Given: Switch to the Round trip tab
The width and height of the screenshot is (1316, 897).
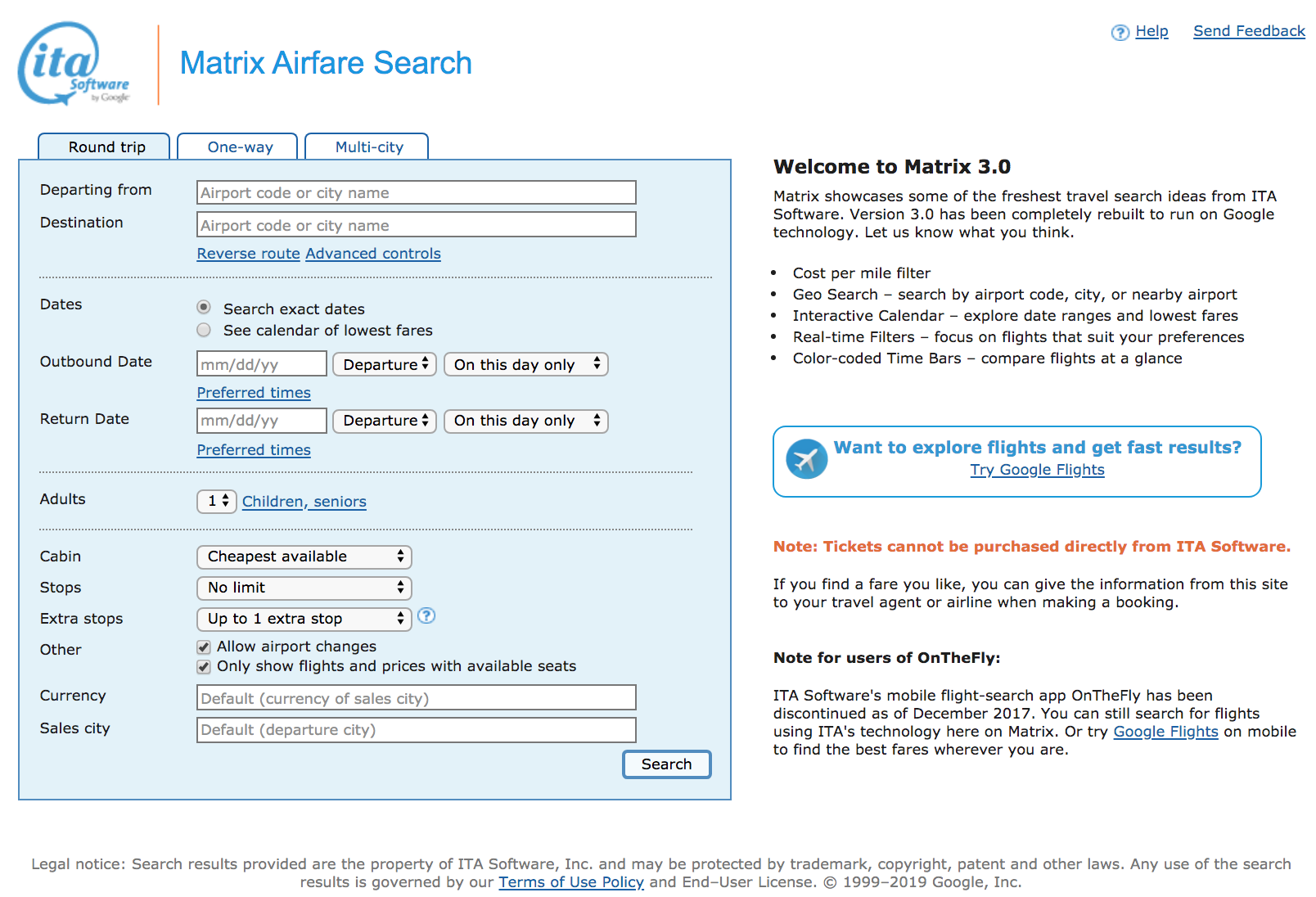Looking at the screenshot, I should pos(104,146).
